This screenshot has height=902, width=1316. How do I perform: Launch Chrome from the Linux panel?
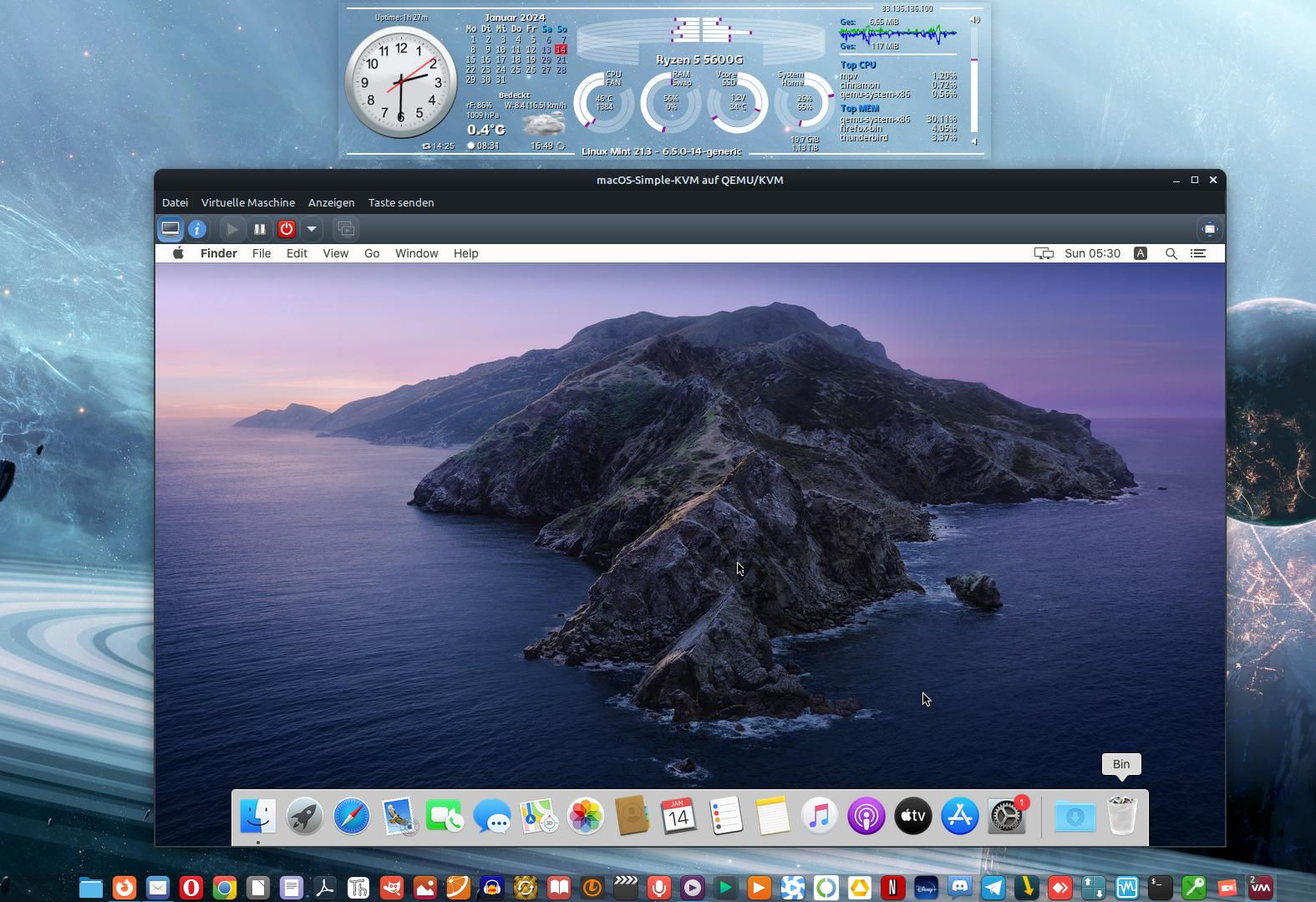pyautogui.click(x=225, y=887)
